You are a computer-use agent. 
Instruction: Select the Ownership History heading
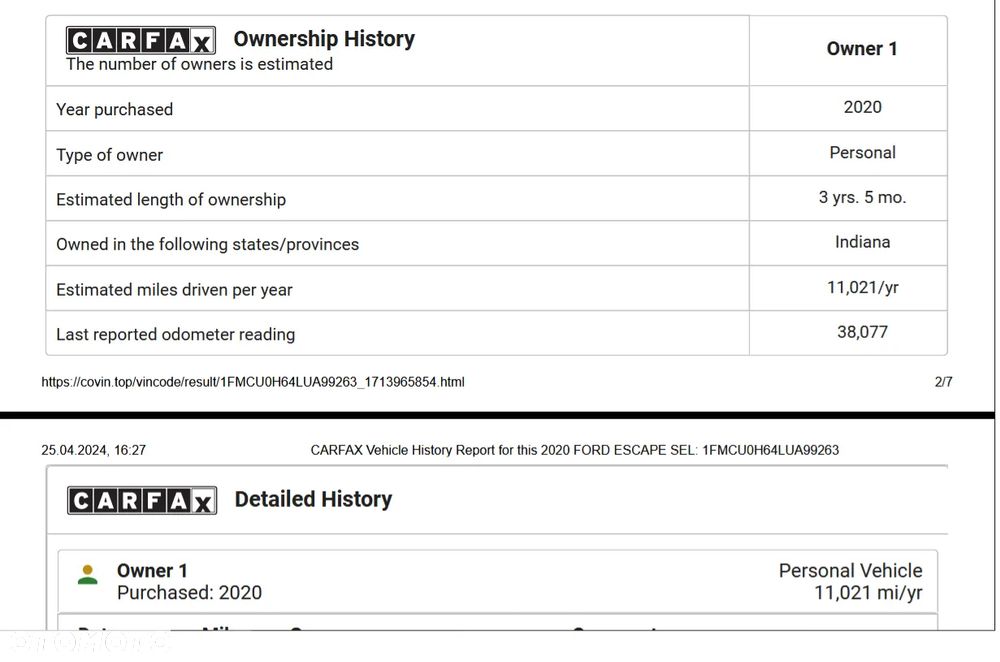click(324, 39)
